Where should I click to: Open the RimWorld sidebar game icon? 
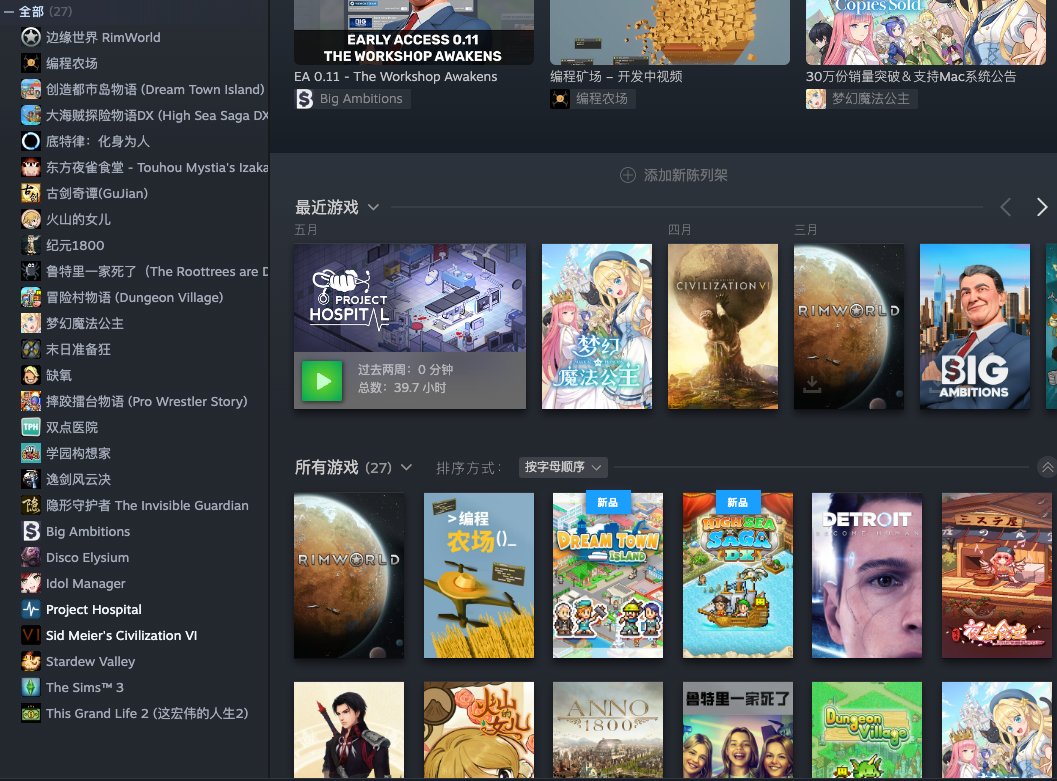[x=30, y=37]
